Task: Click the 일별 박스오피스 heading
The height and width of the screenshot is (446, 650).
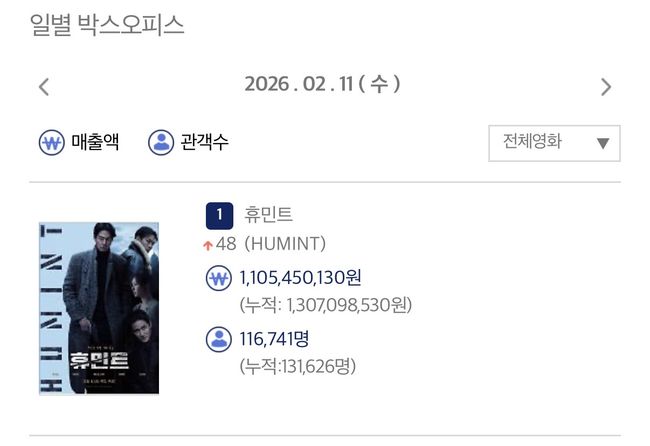Action: (x=107, y=25)
